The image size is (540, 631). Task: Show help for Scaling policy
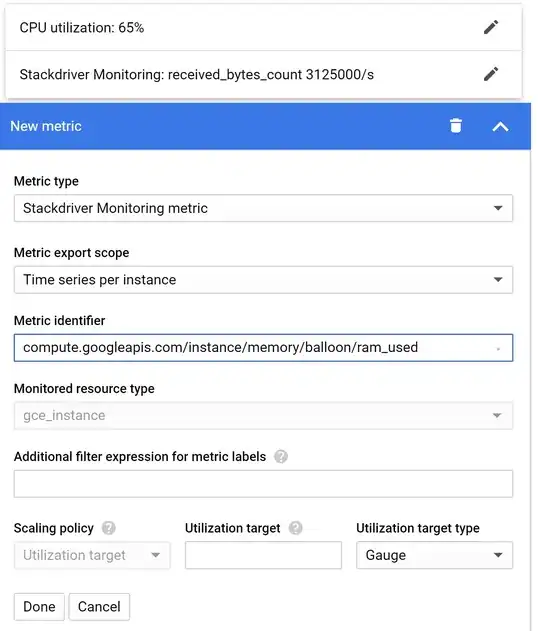[x=109, y=528]
